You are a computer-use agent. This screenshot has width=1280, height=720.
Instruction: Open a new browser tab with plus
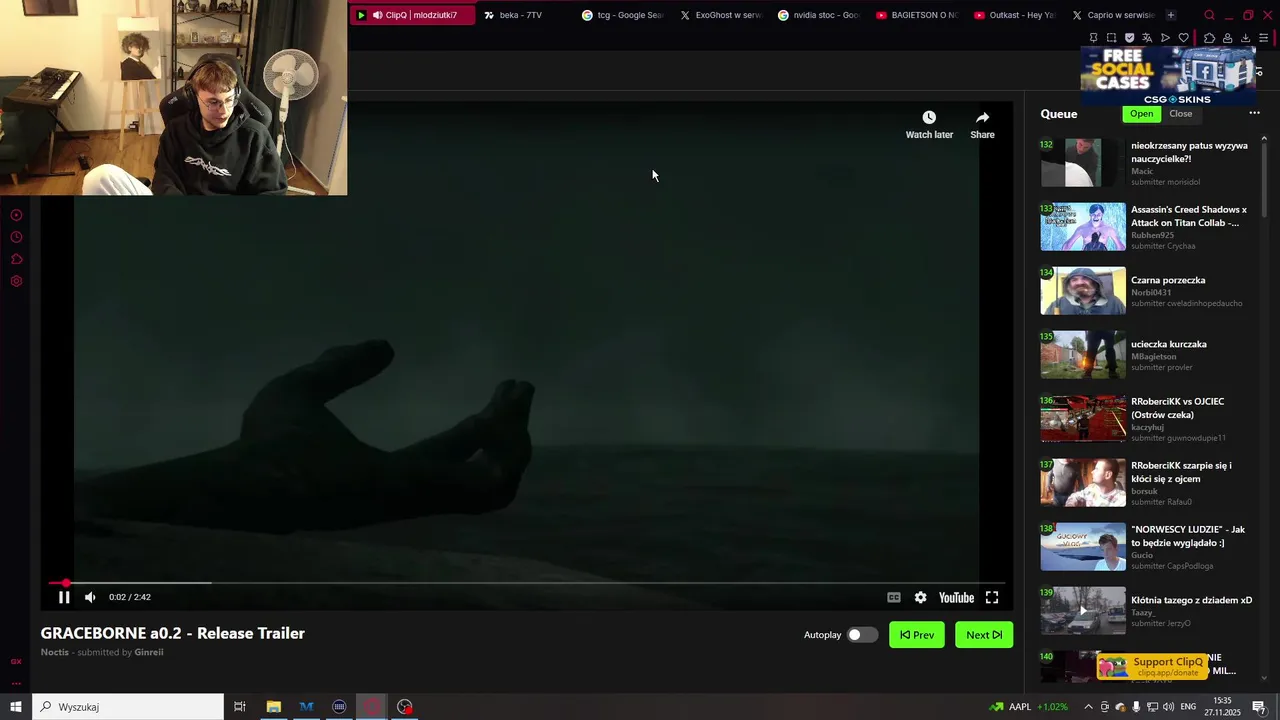[x=1170, y=15]
